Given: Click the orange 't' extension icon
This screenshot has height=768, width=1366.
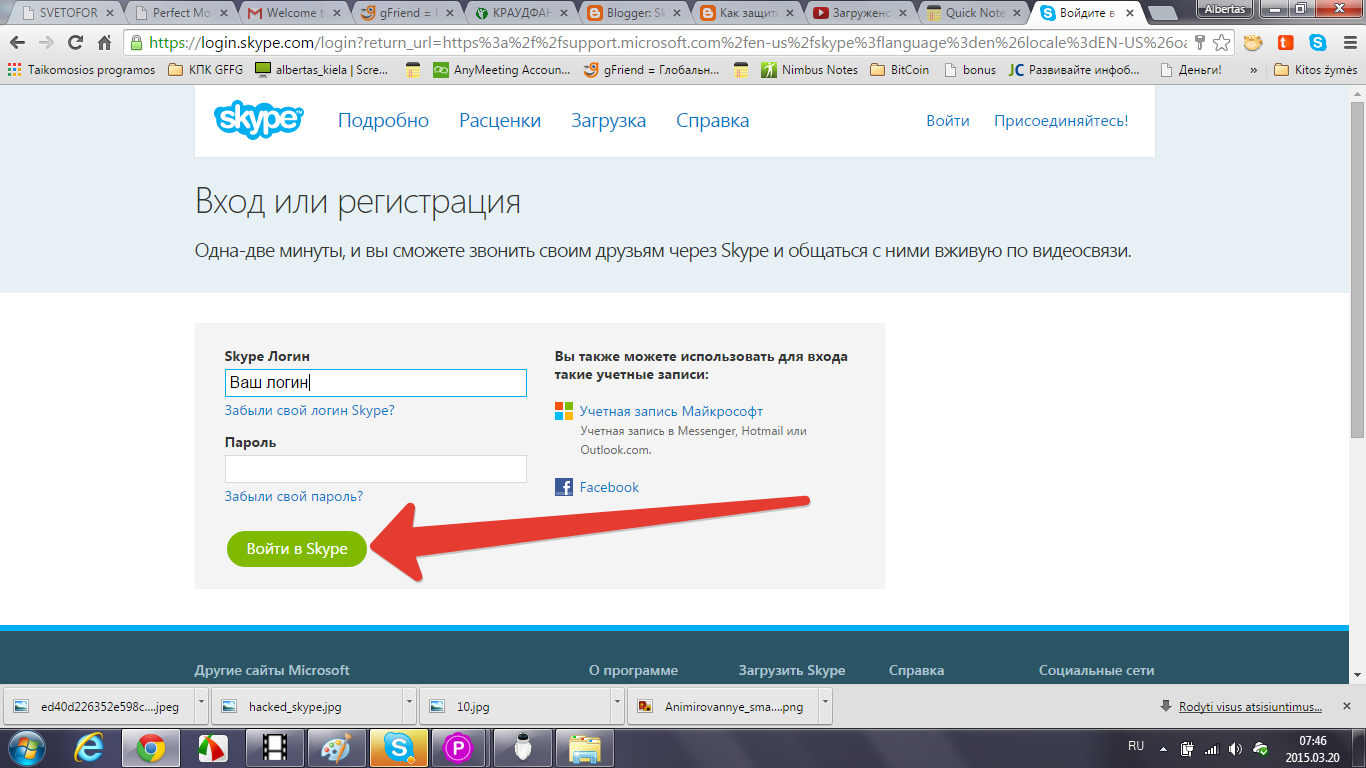Looking at the screenshot, I should point(1286,43).
